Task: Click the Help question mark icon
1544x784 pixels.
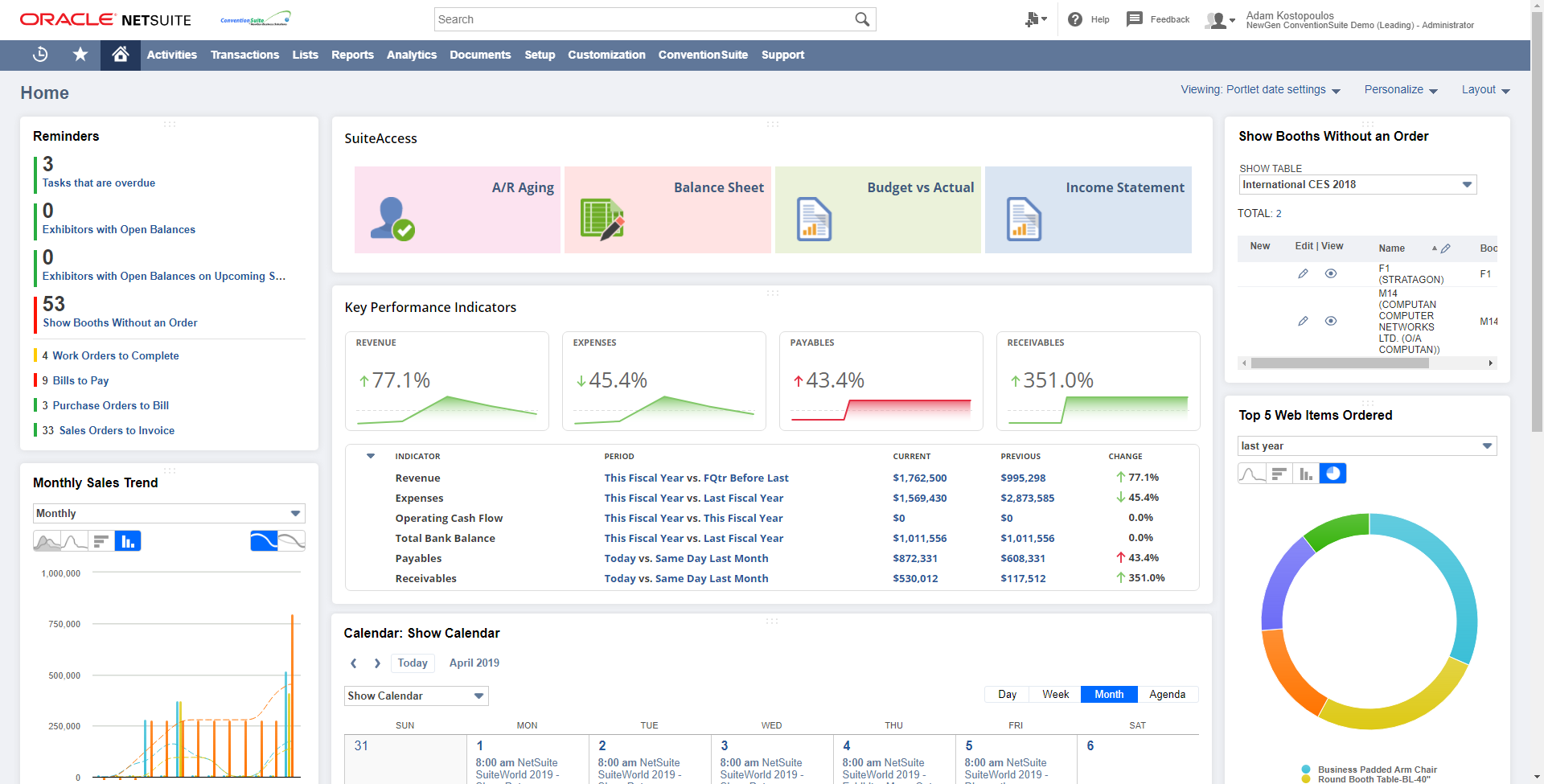Action: (x=1075, y=19)
